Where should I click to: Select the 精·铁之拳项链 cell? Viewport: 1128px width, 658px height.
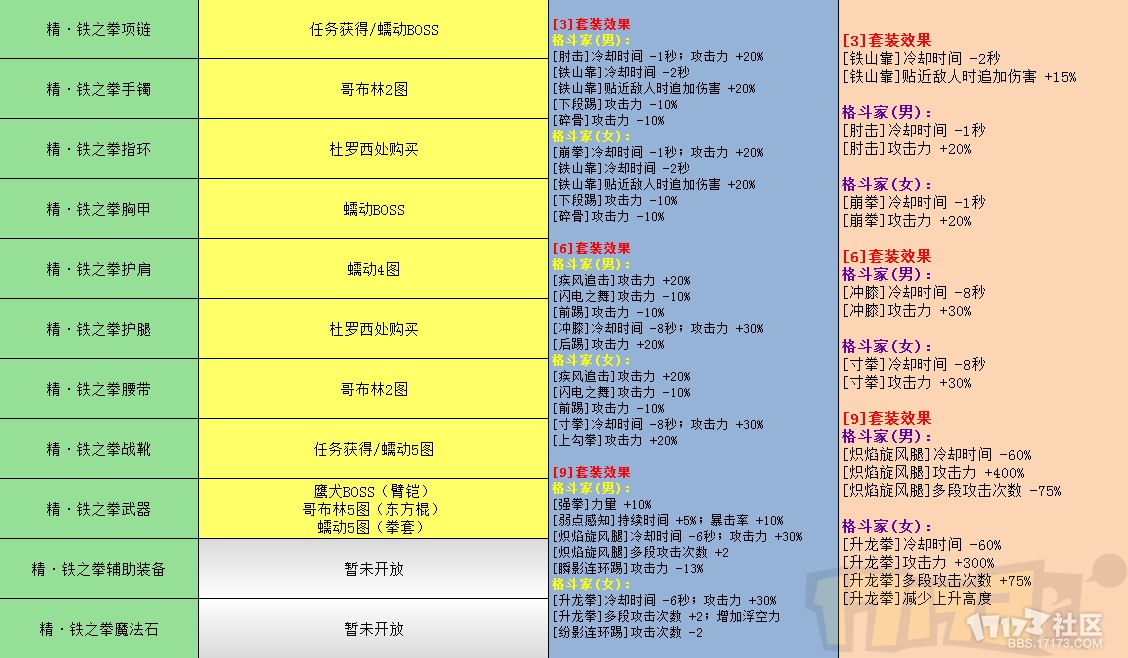click(98, 29)
